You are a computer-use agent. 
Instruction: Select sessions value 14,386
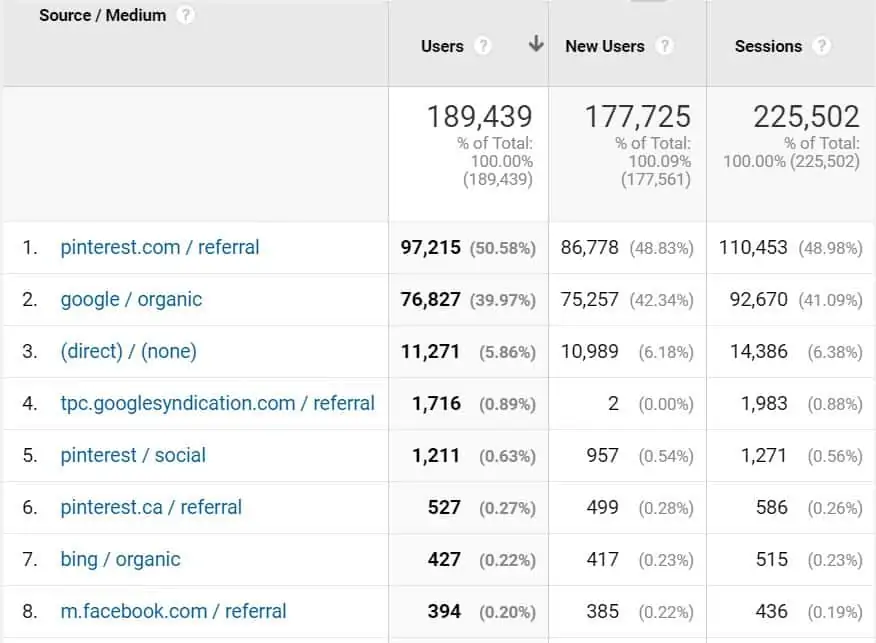pyautogui.click(x=759, y=351)
